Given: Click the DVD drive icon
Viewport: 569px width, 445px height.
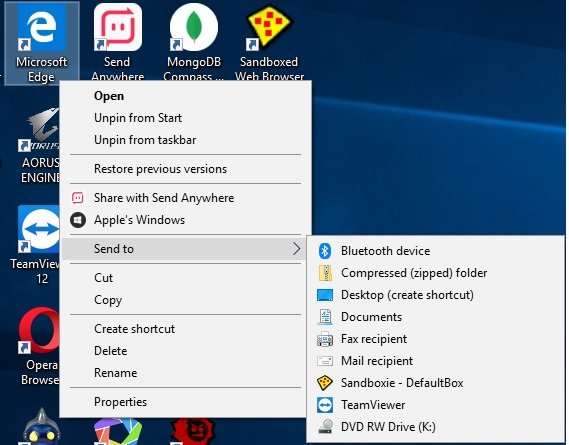Looking at the screenshot, I should pos(326,427).
